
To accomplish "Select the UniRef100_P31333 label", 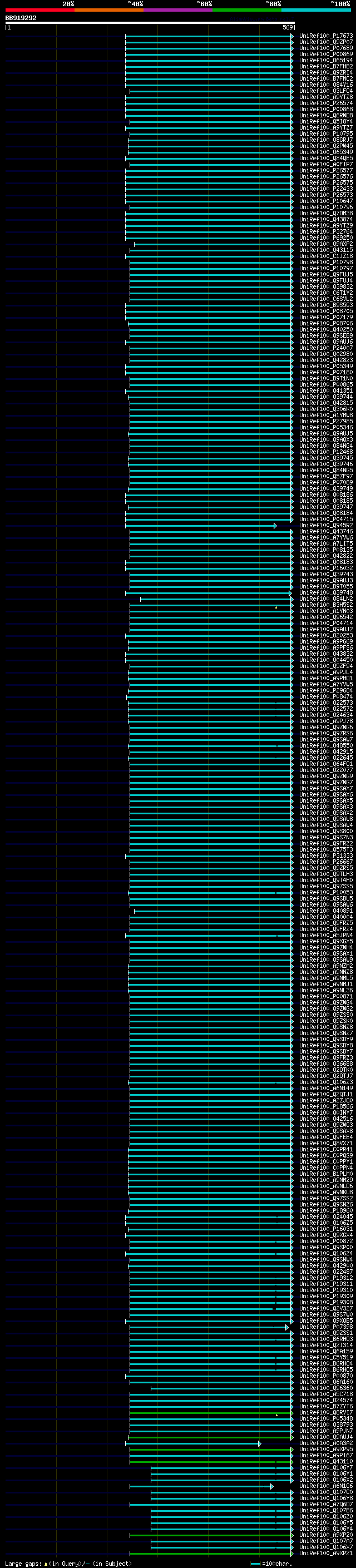I will 325,856.
